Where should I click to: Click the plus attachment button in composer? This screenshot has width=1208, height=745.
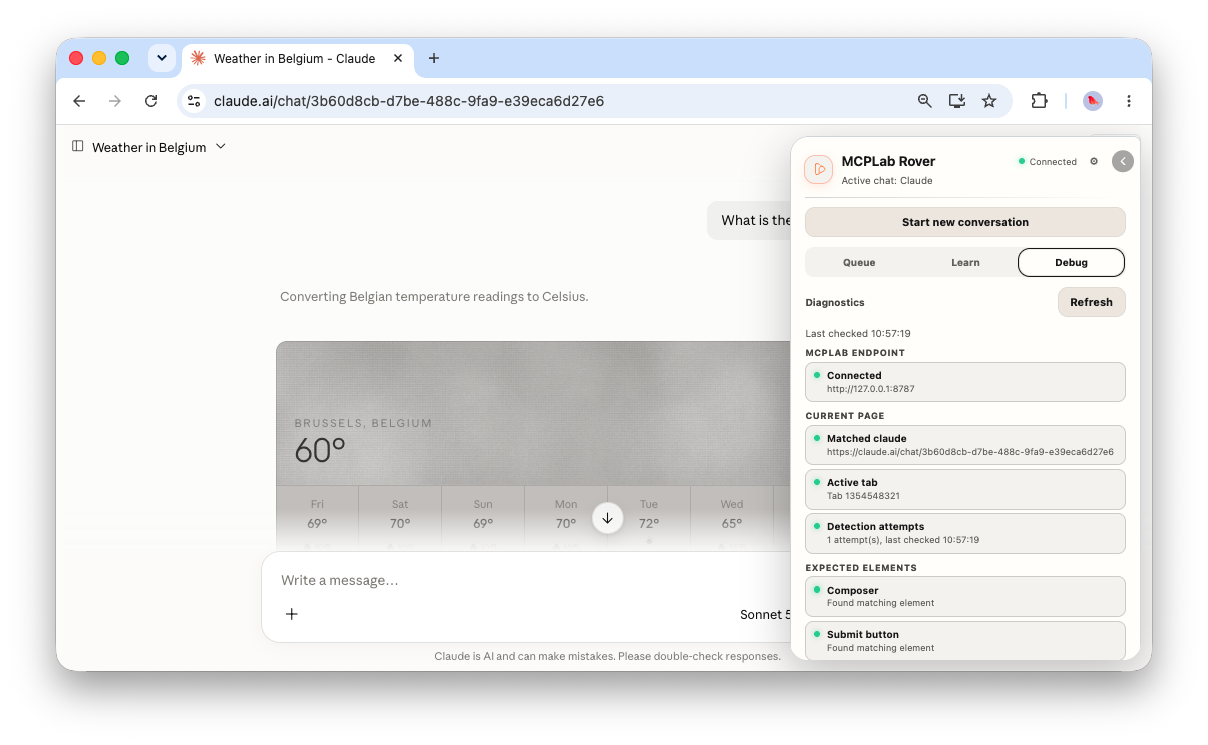(292, 614)
